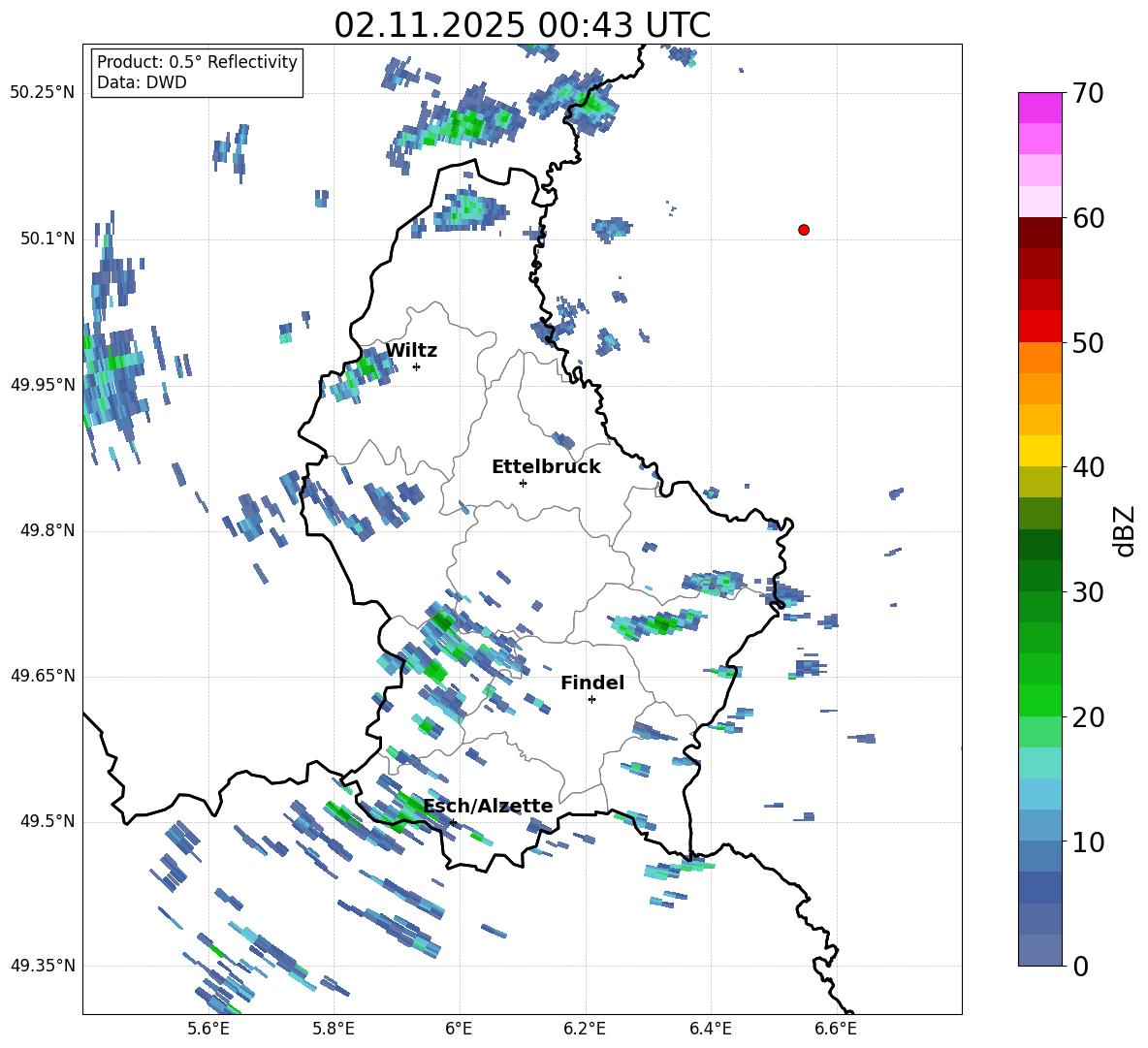This screenshot has height=1048, width=1148.
Task: Click the Data: DWD text line
Action: coord(142,82)
